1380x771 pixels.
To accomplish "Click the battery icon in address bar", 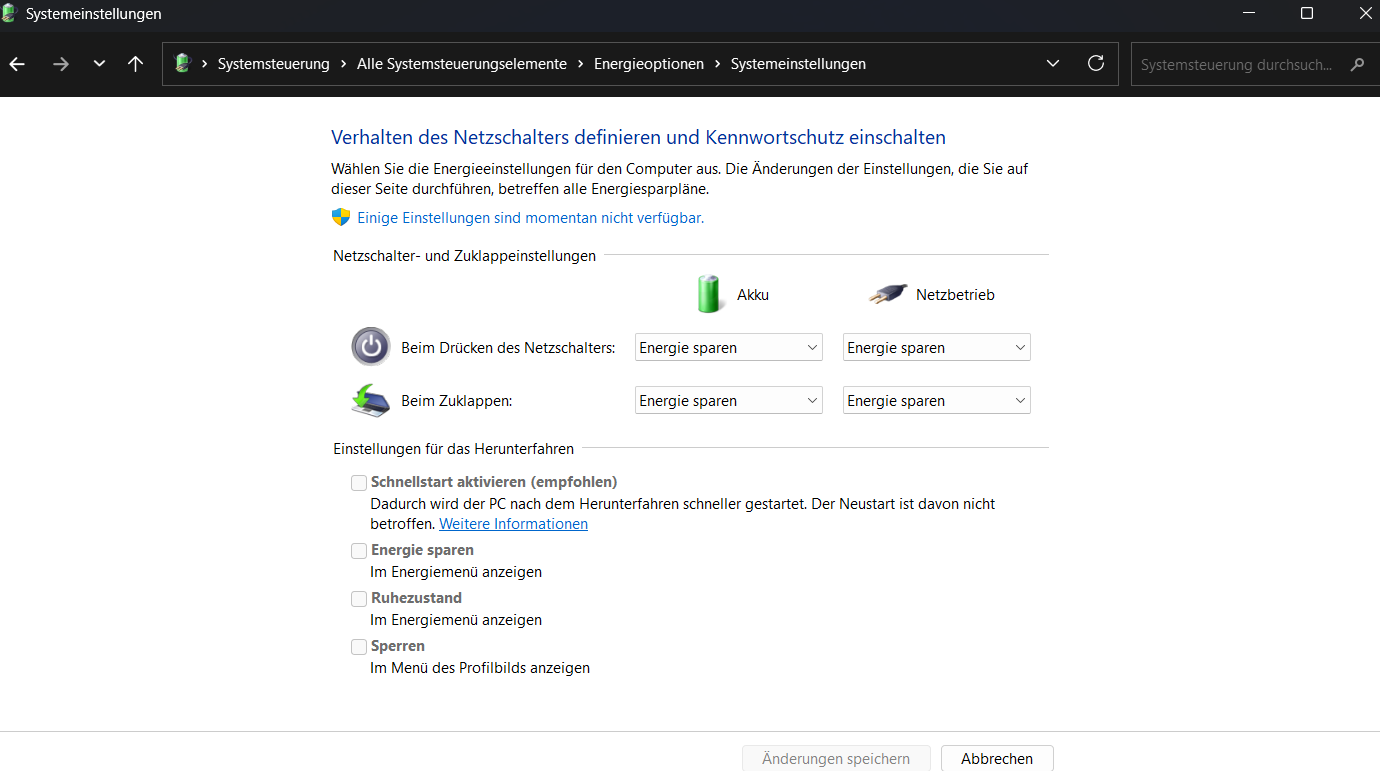I will [x=182, y=63].
